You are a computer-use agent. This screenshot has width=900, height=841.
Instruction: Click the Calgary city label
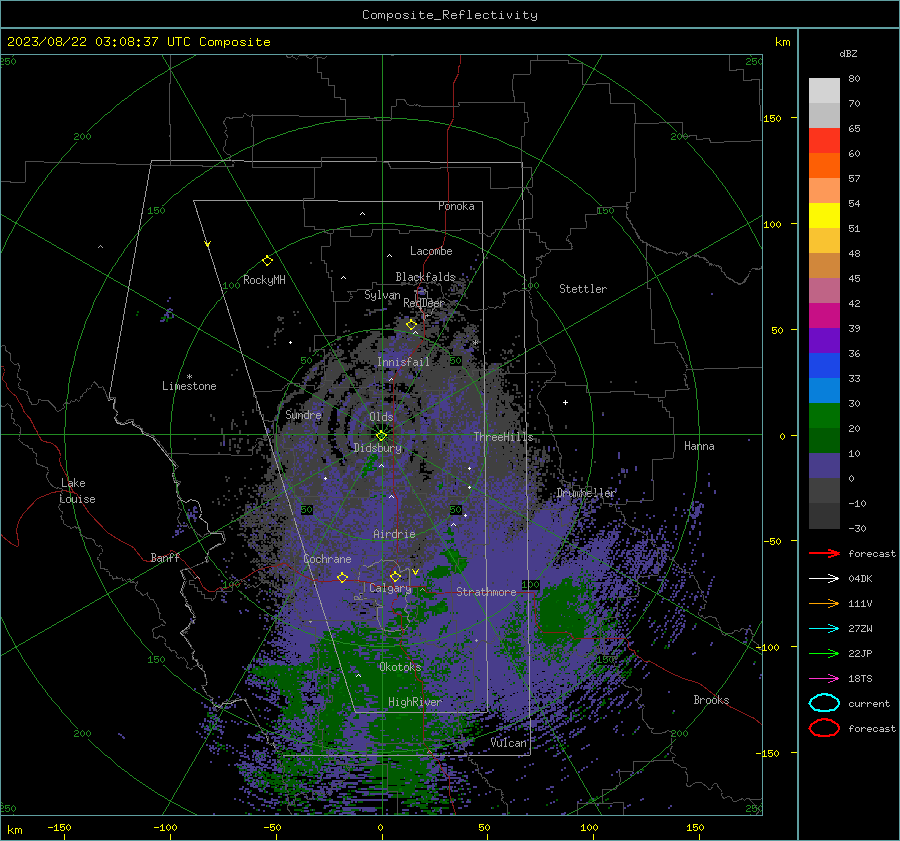(x=390, y=588)
